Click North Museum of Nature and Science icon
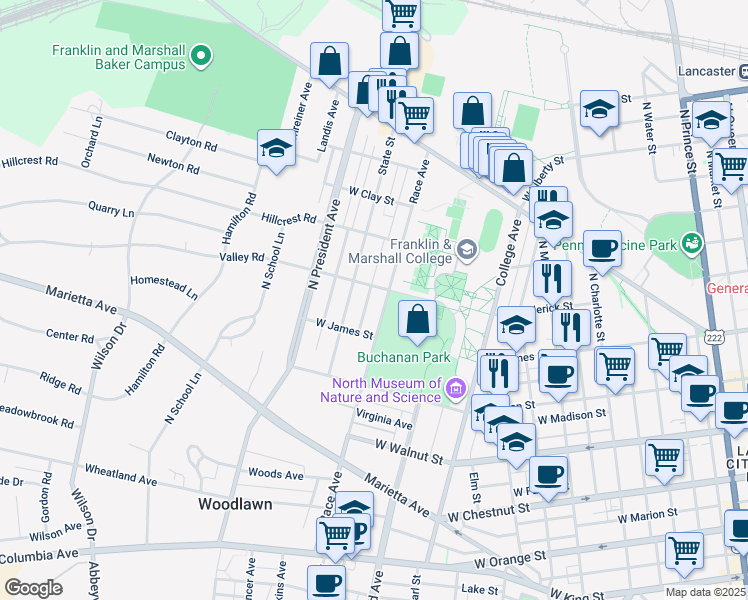Screen dimensions: 748x600 point(456,389)
